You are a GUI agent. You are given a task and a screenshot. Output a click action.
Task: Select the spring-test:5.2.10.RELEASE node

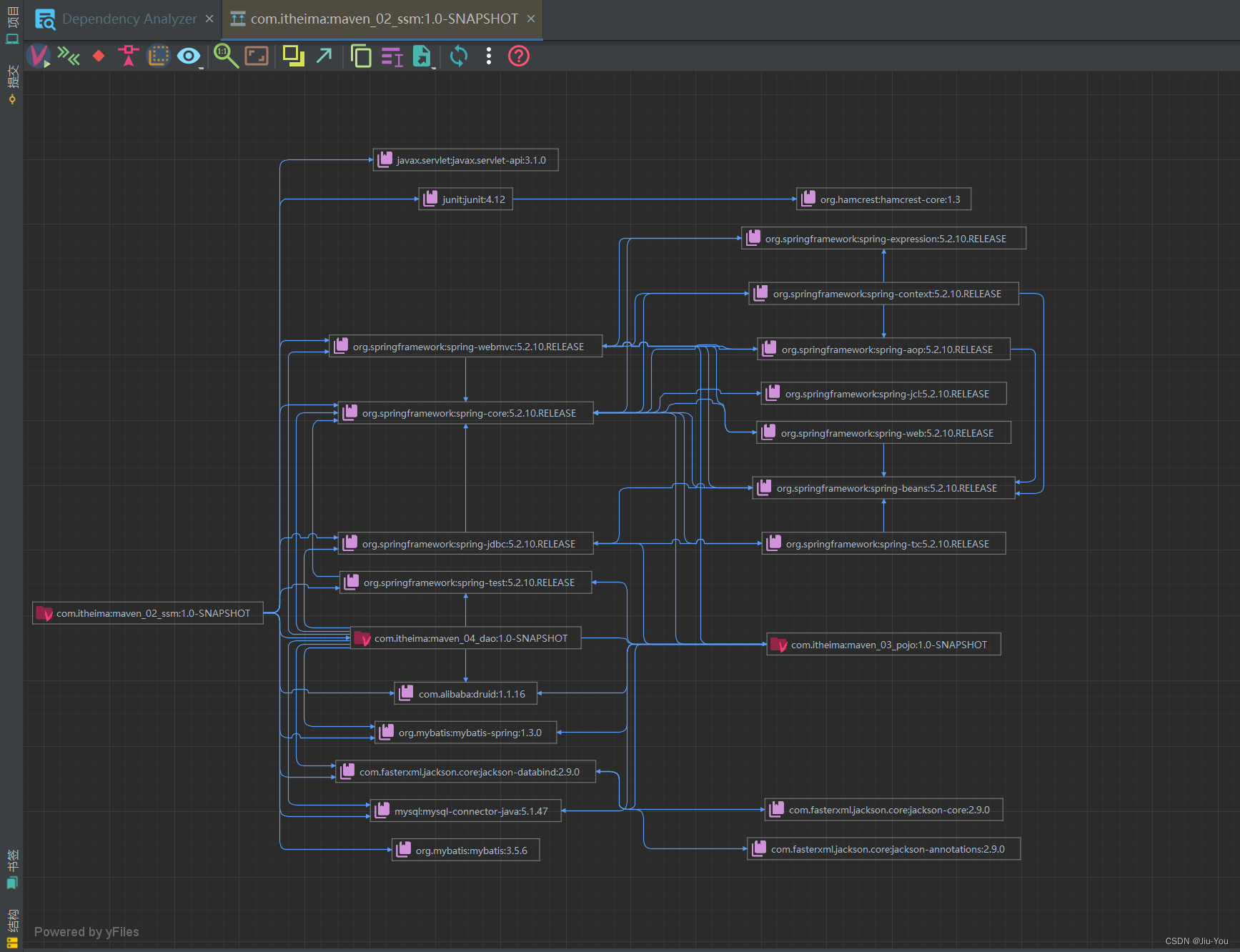click(x=465, y=582)
